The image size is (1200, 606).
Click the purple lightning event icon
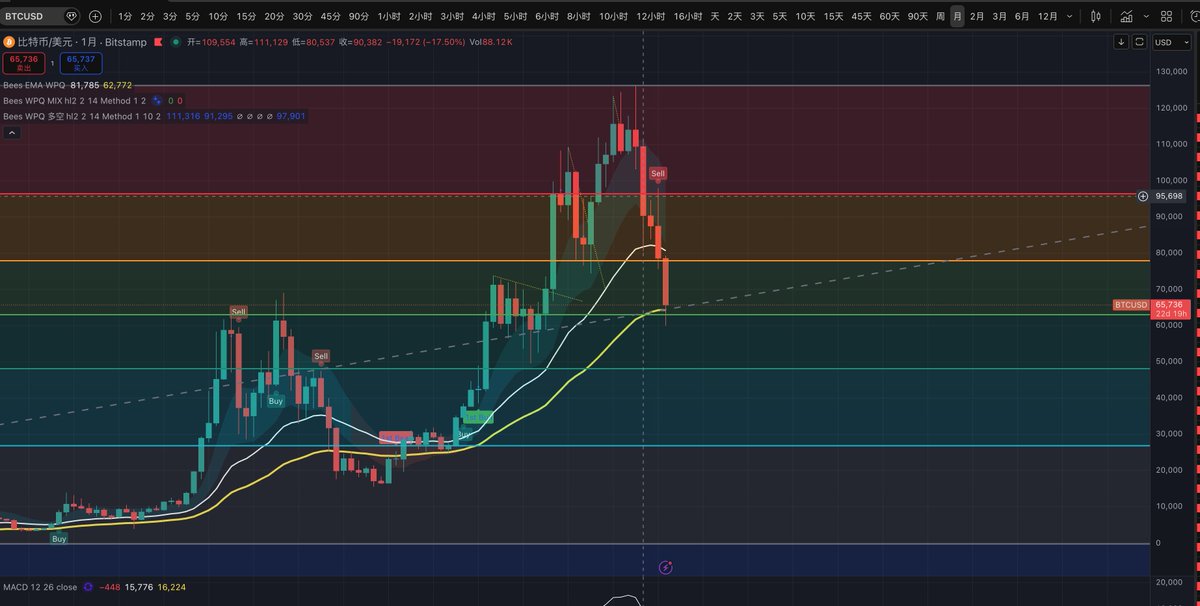(666, 567)
